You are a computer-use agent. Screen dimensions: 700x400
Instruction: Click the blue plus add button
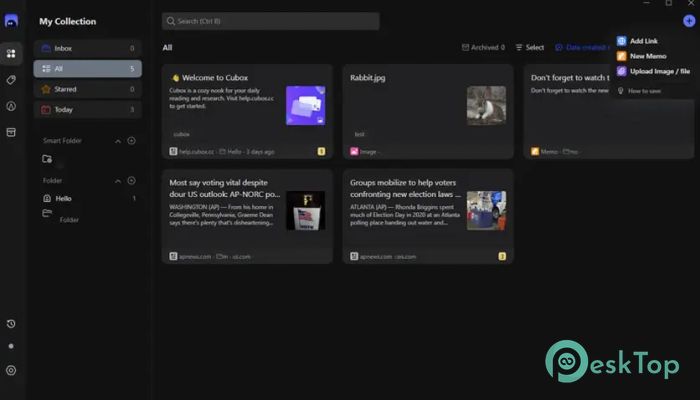click(x=689, y=21)
